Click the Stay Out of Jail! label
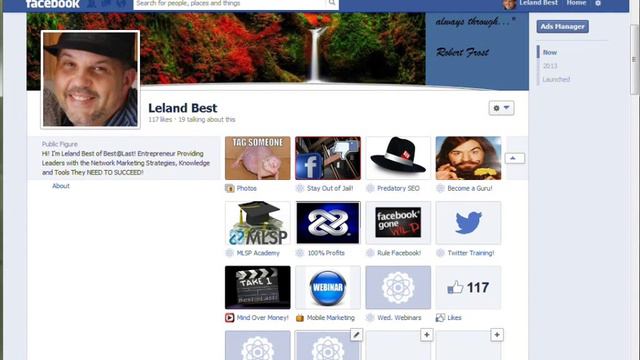Screen dimensions: 640x360 click(x=330, y=189)
